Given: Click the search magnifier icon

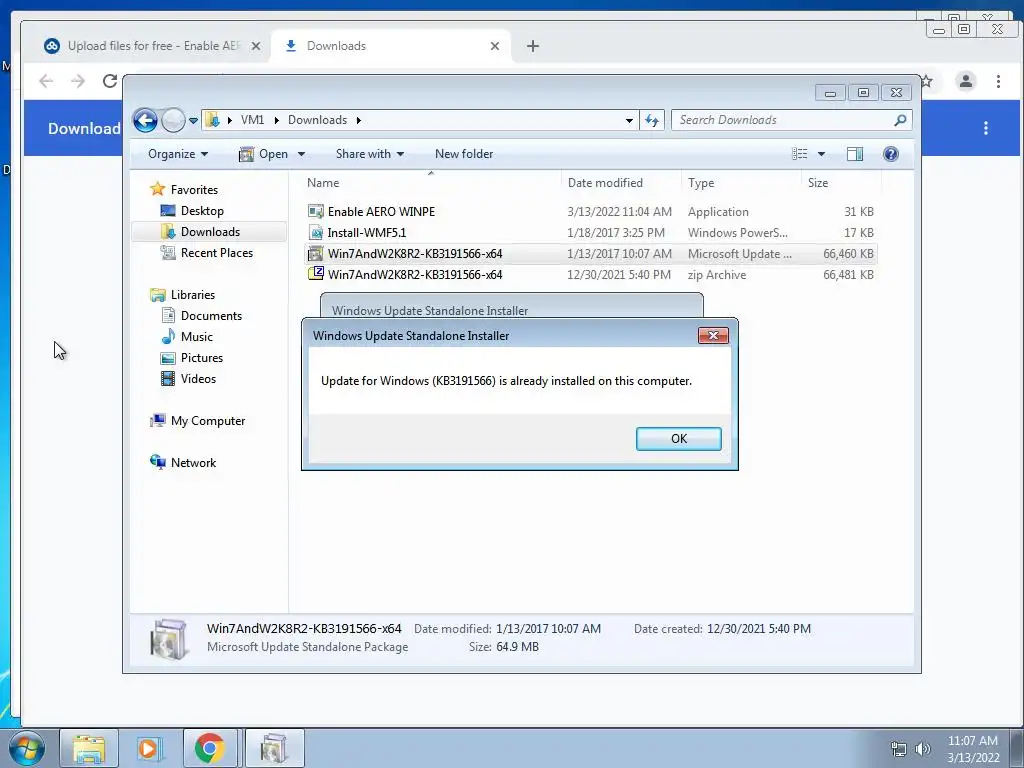Looking at the screenshot, I should (x=901, y=120).
